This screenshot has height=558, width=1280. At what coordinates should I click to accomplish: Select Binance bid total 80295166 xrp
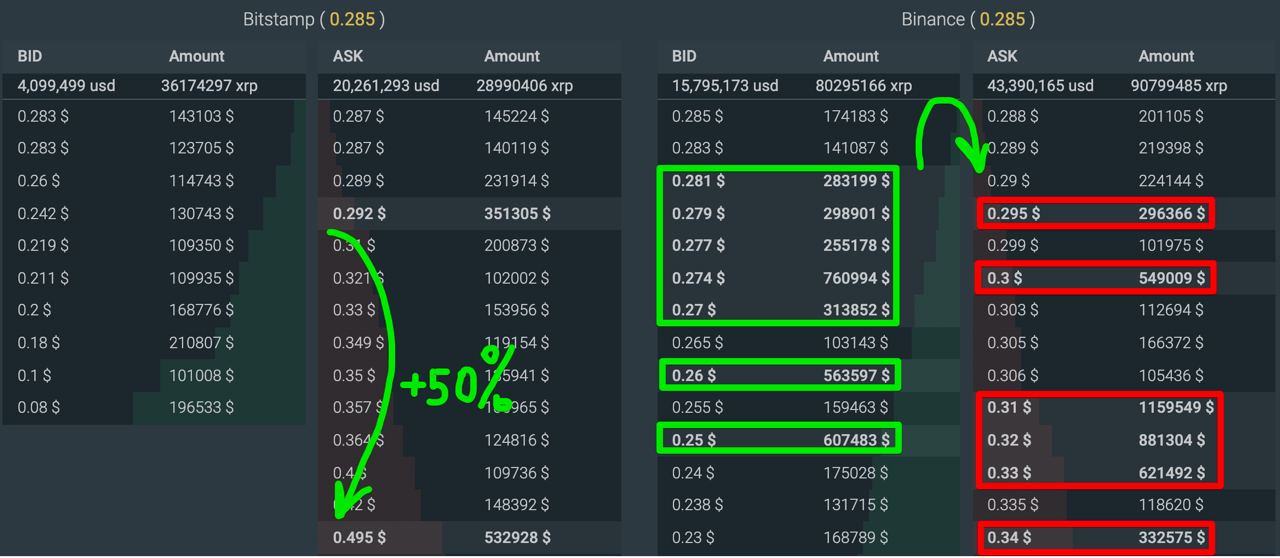click(864, 86)
